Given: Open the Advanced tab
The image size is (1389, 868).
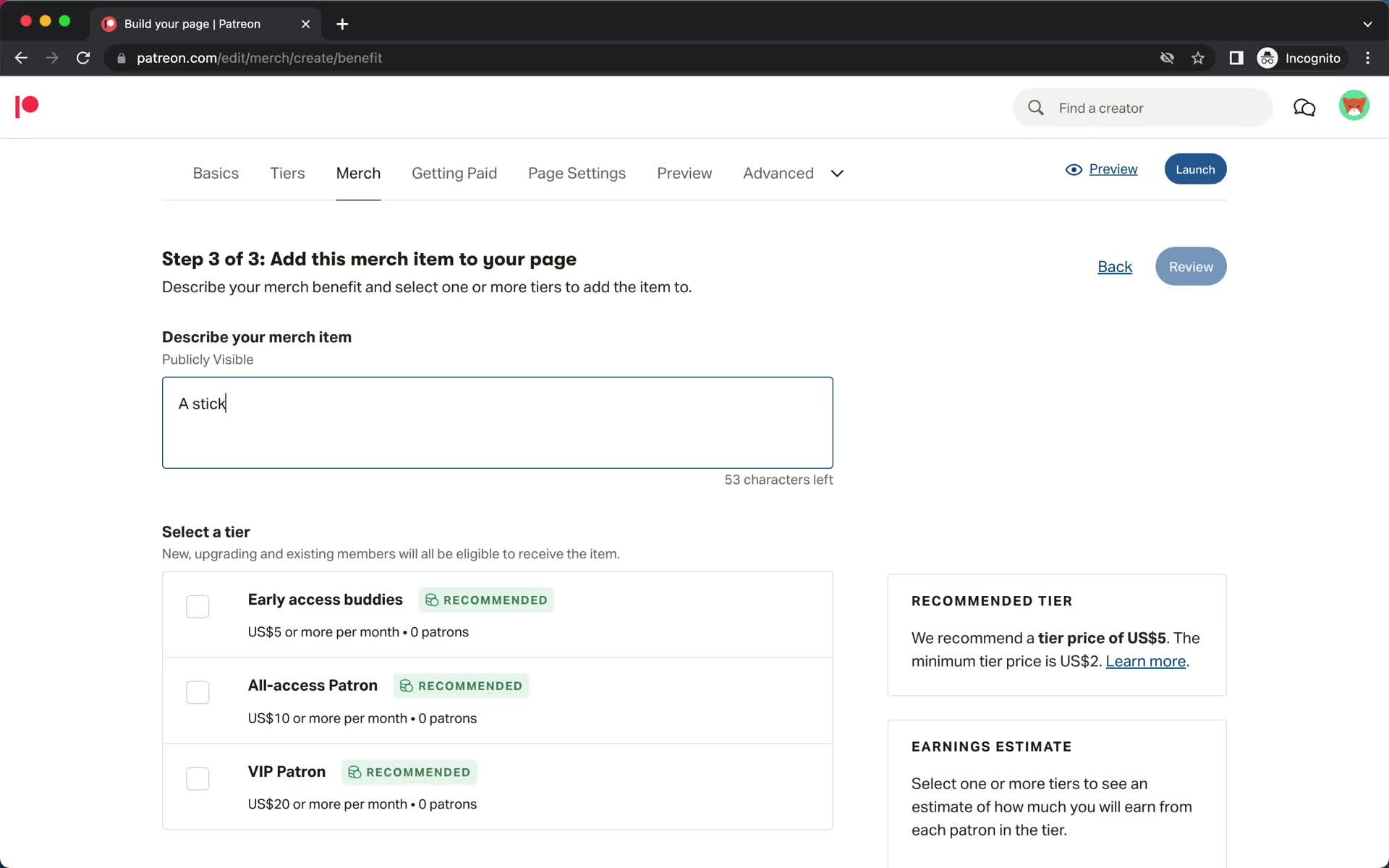Looking at the screenshot, I should point(778,174).
